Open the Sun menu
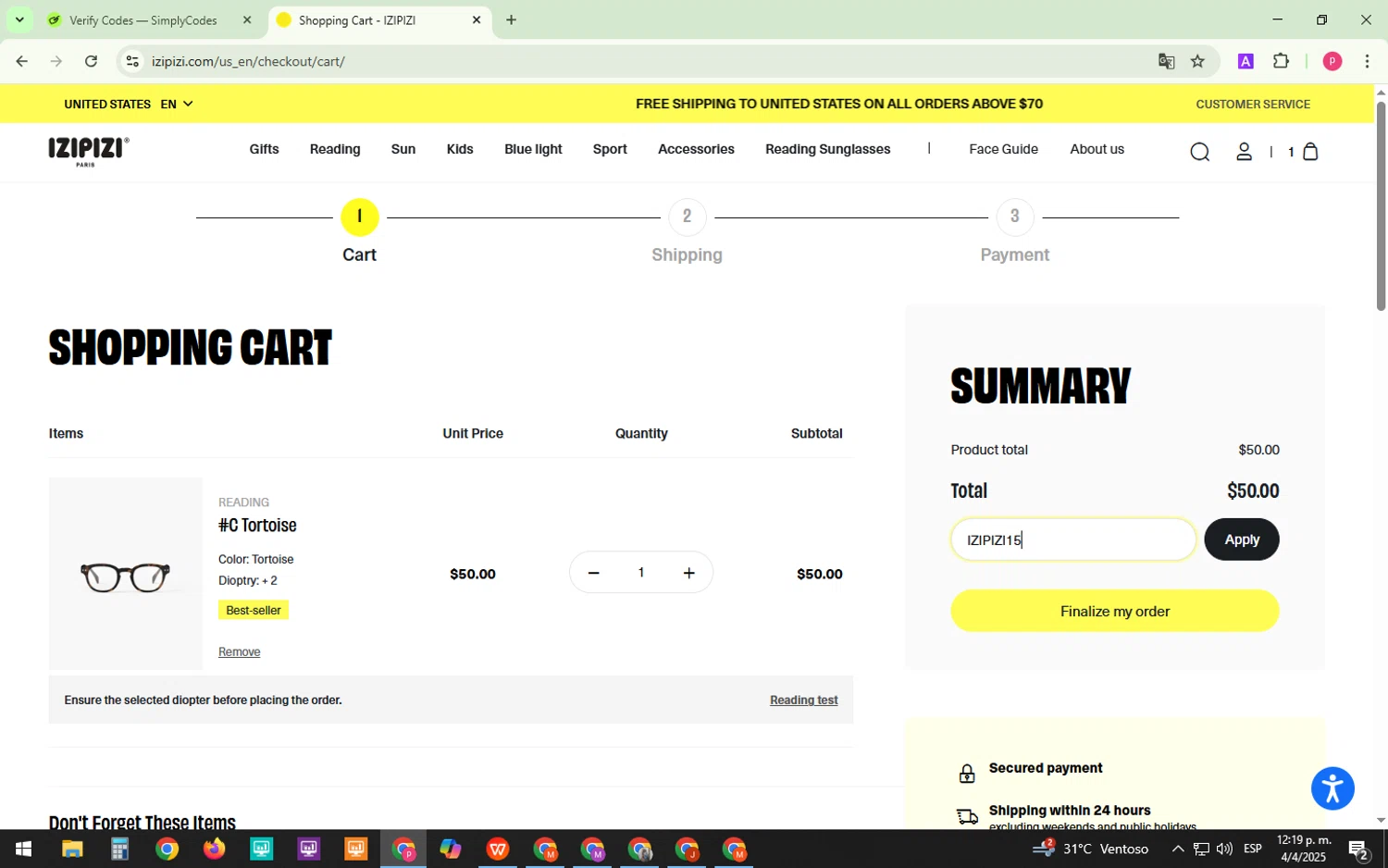This screenshot has width=1388, height=868. click(403, 149)
